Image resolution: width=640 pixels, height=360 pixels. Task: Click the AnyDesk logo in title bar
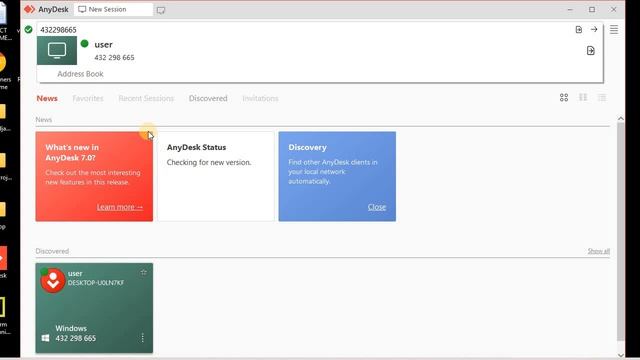point(30,9)
